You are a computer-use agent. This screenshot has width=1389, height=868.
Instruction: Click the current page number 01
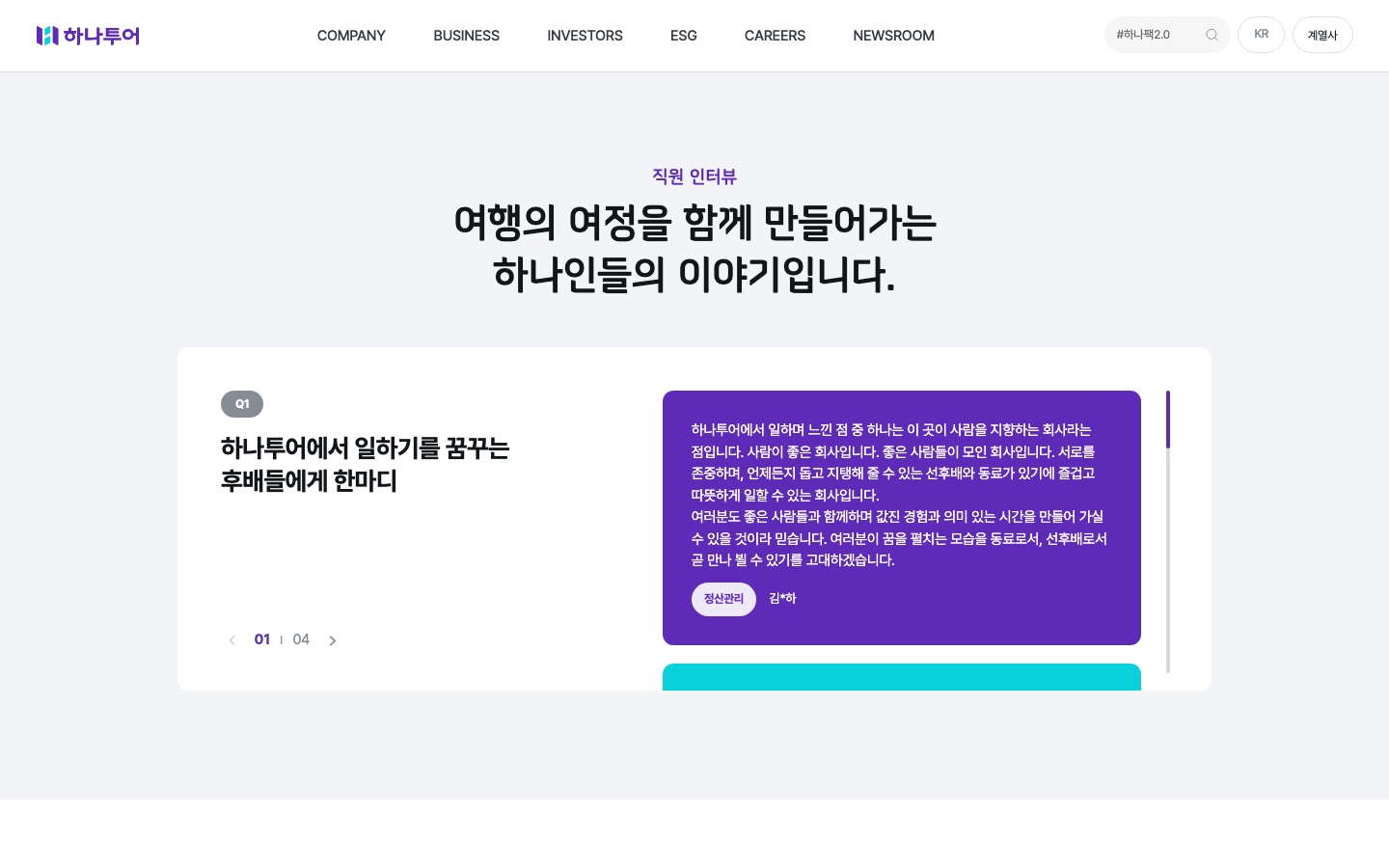pyautogui.click(x=262, y=639)
